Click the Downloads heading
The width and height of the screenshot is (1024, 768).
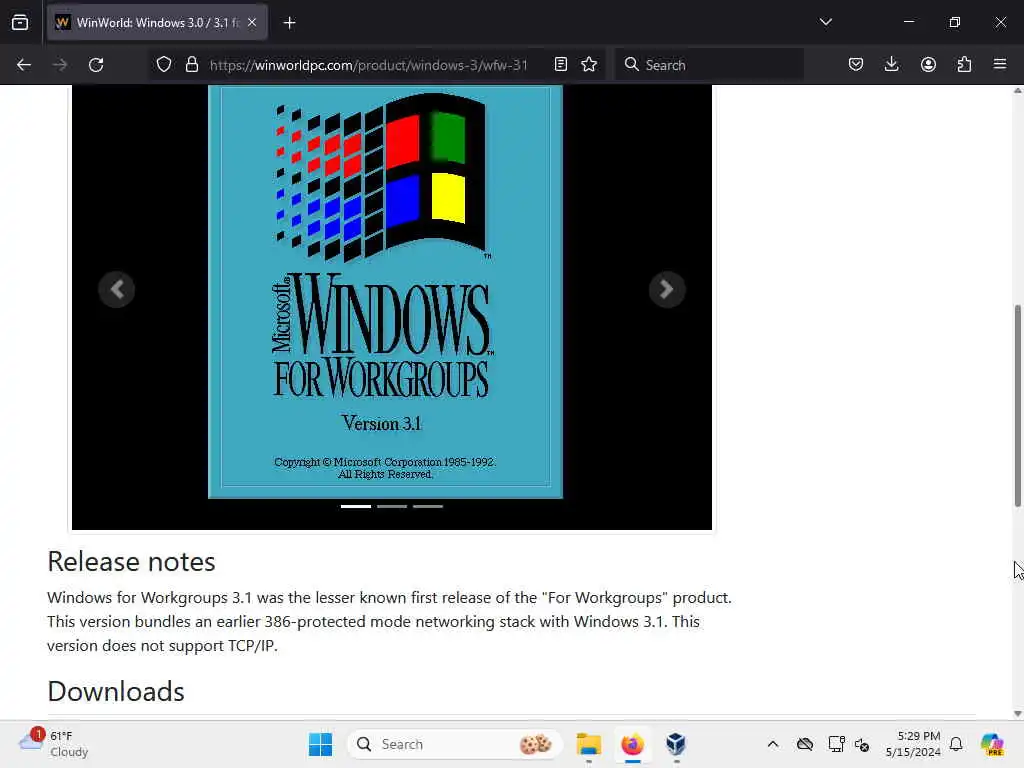click(116, 692)
